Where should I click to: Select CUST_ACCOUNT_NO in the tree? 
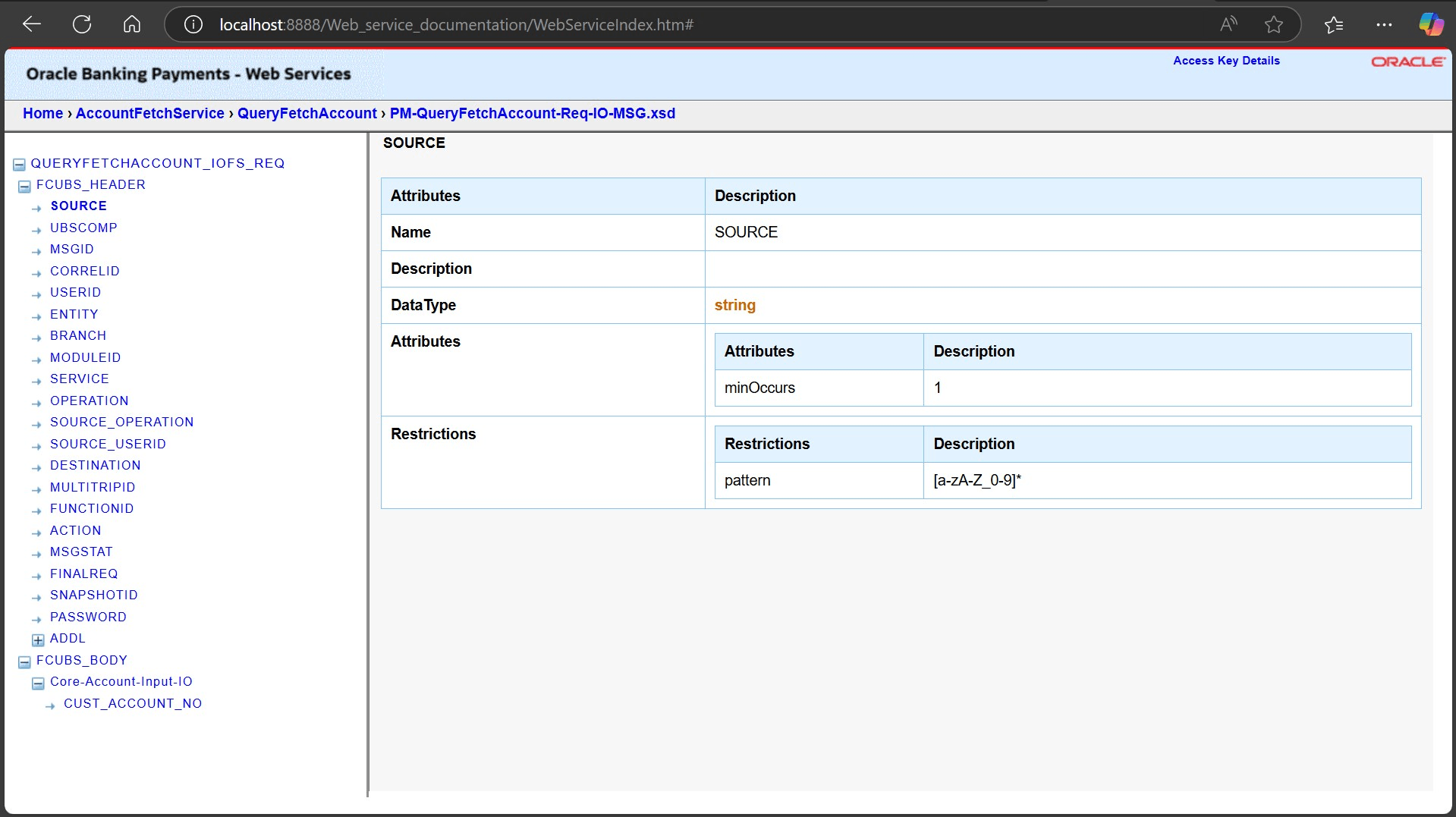point(133,703)
